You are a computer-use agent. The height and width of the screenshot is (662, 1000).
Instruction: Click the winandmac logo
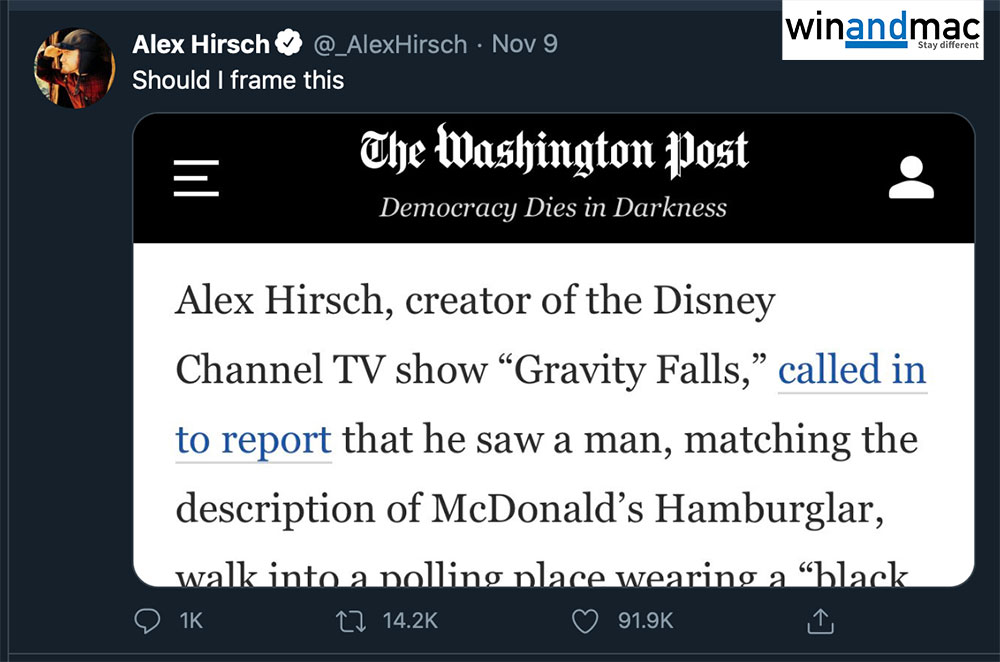883,31
